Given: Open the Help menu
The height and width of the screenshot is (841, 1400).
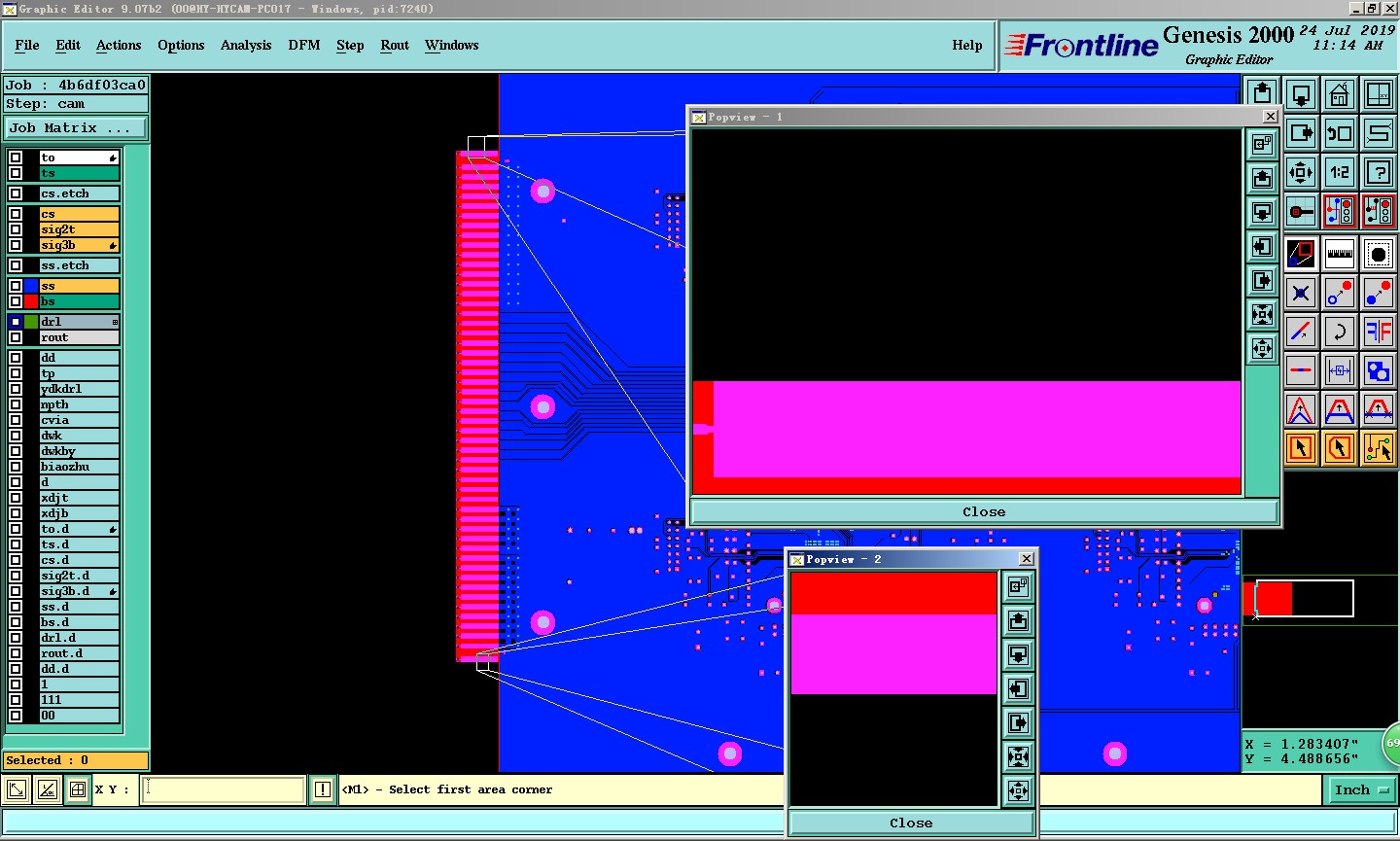Looking at the screenshot, I should tap(967, 45).
